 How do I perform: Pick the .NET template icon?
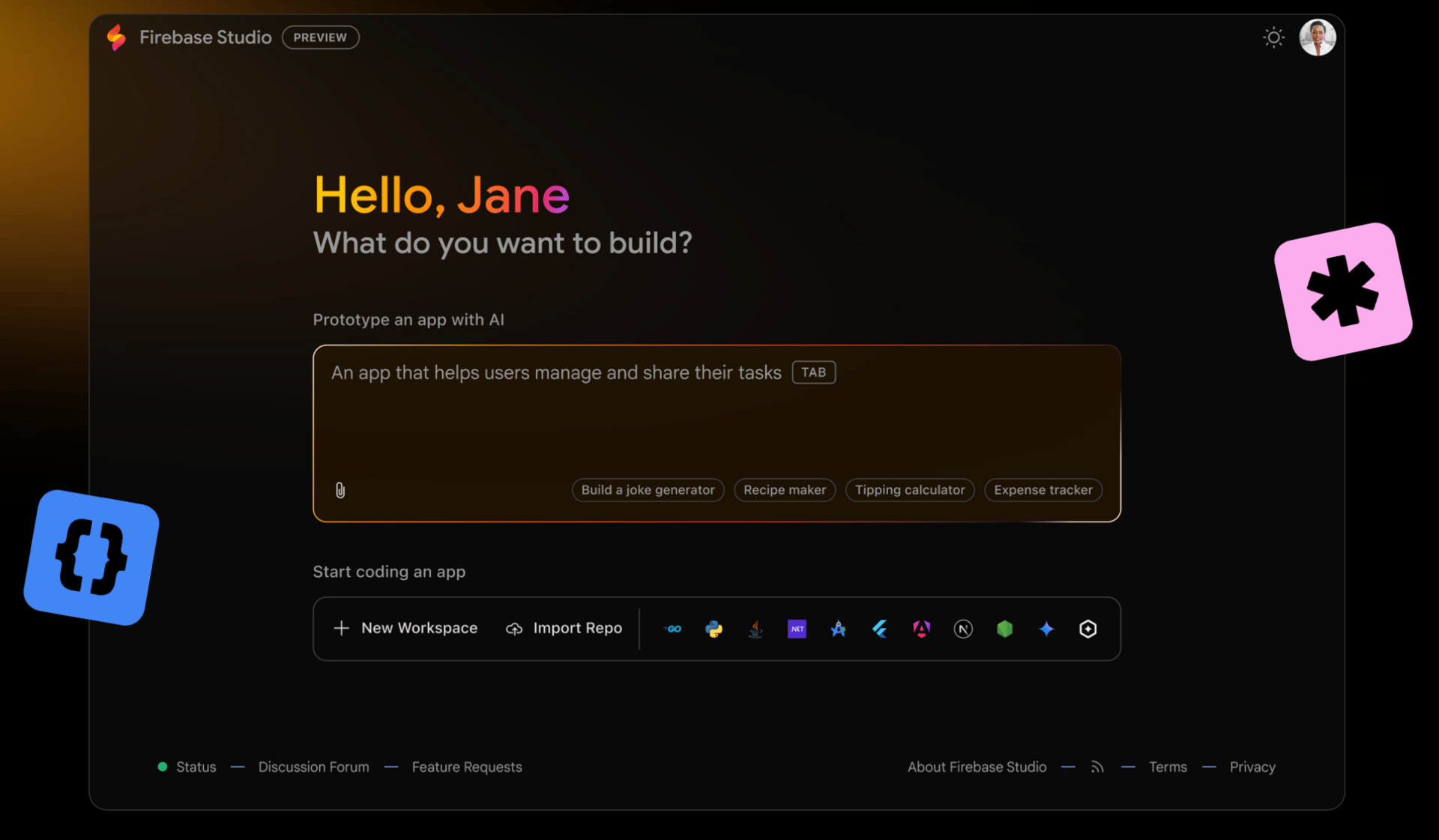tap(797, 629)
